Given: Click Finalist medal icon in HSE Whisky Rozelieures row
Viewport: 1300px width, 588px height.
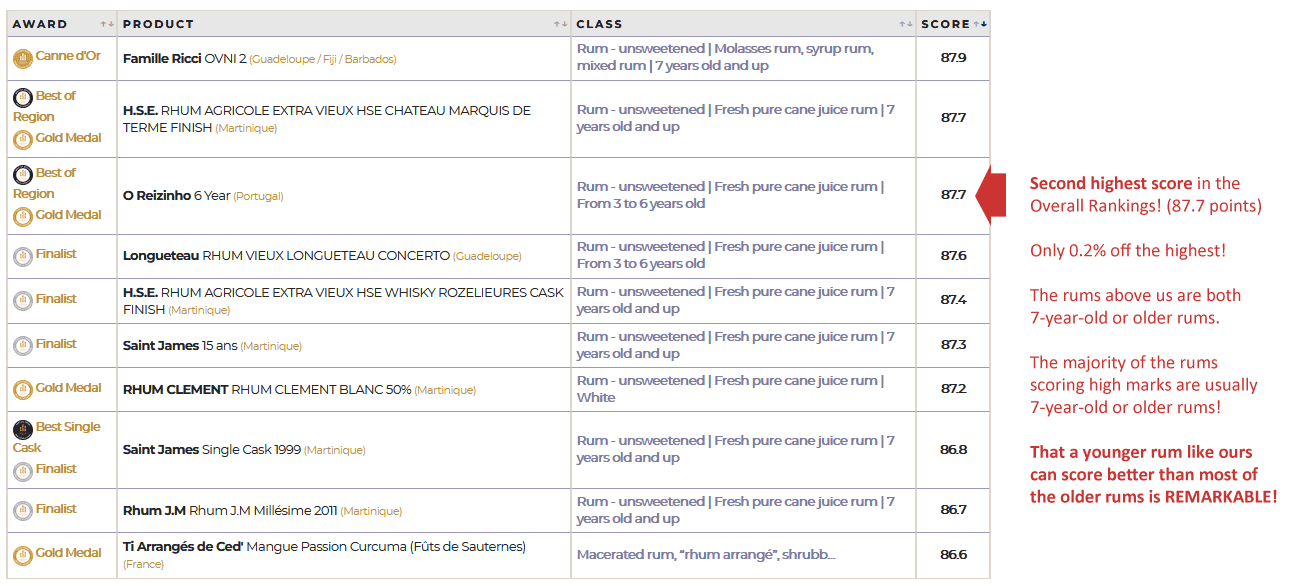Looking at the screenshot, I should point(22,301).
